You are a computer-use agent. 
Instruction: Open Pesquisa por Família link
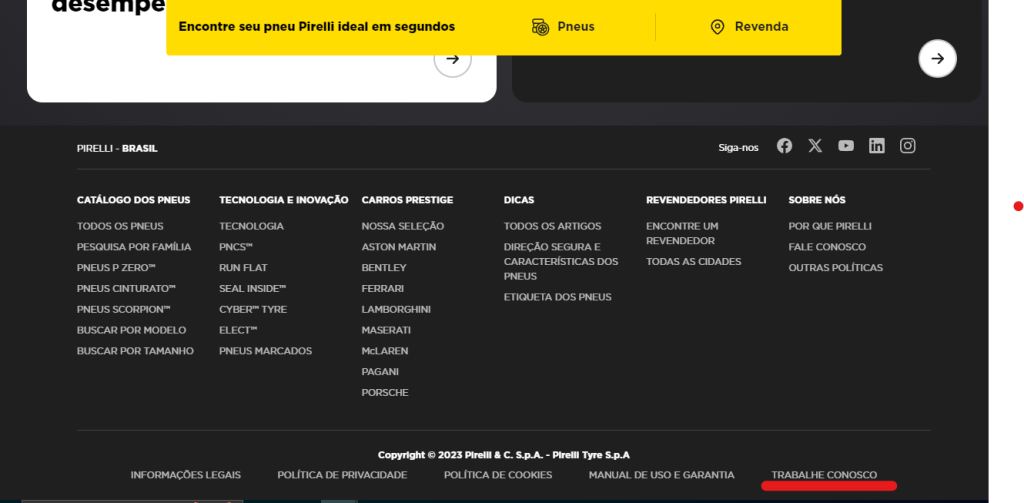click(x=134, y=247)
